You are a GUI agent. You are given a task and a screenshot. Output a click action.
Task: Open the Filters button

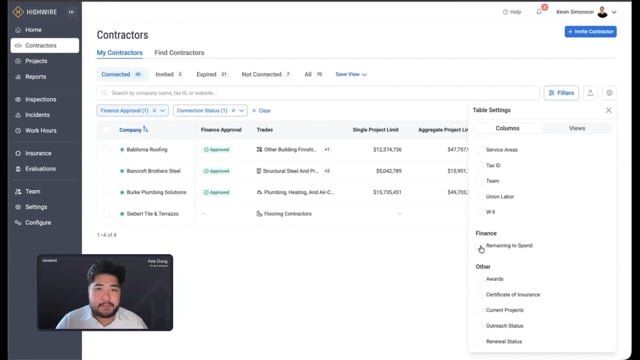pos(561,93)
